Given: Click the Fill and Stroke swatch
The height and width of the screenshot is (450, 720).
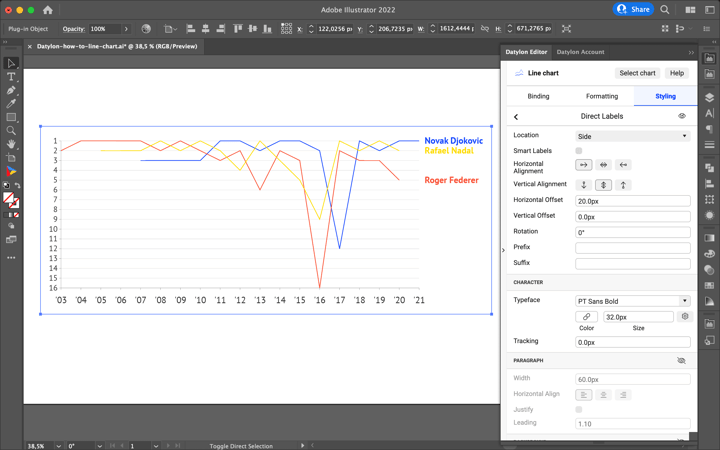Looking at the screenshot, I should [x=9, y=198].
